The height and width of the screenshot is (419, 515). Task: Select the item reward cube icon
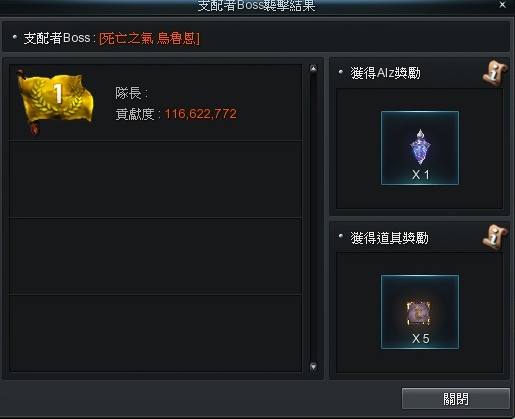tap(420, 312)
